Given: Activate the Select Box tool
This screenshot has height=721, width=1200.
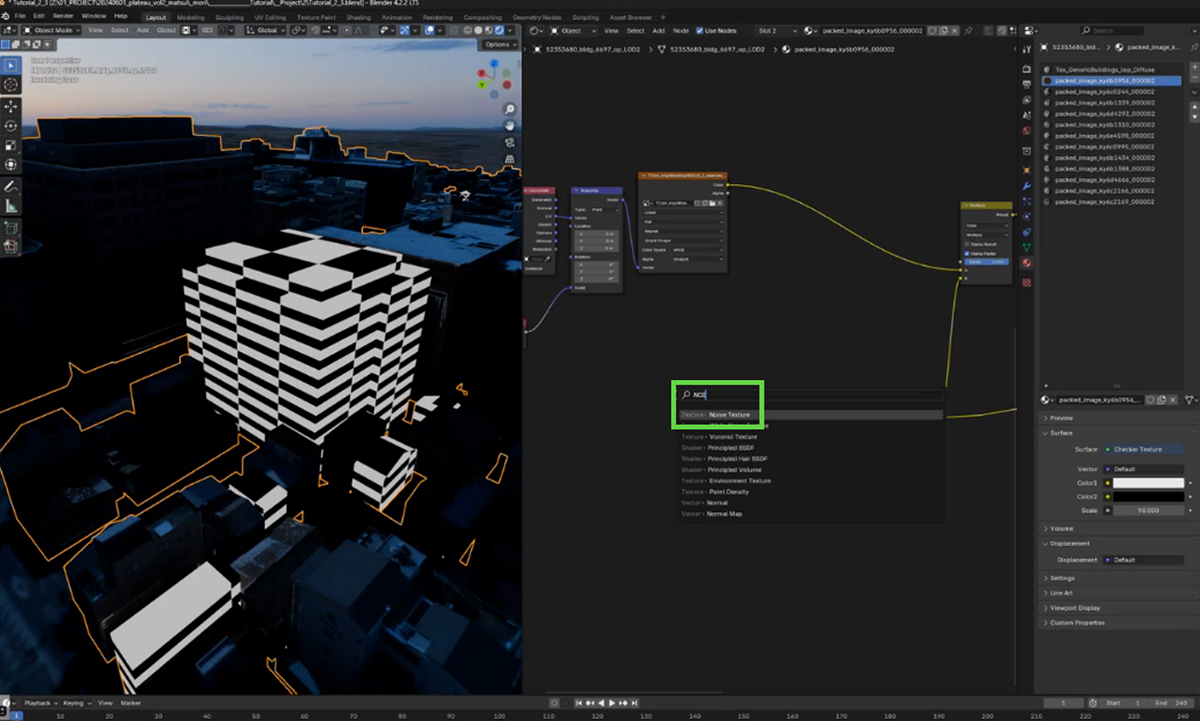Looking at the screenshot, I should click(11, 65).
